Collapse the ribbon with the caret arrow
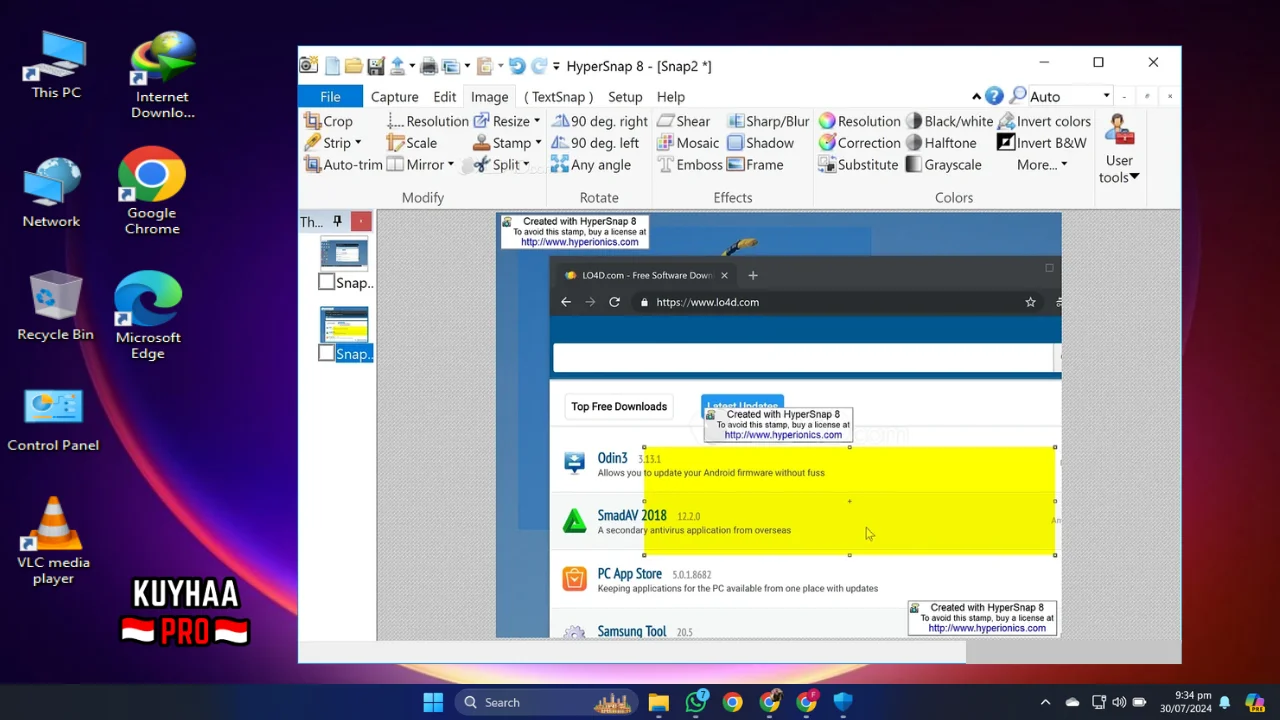 pos(976,97)
